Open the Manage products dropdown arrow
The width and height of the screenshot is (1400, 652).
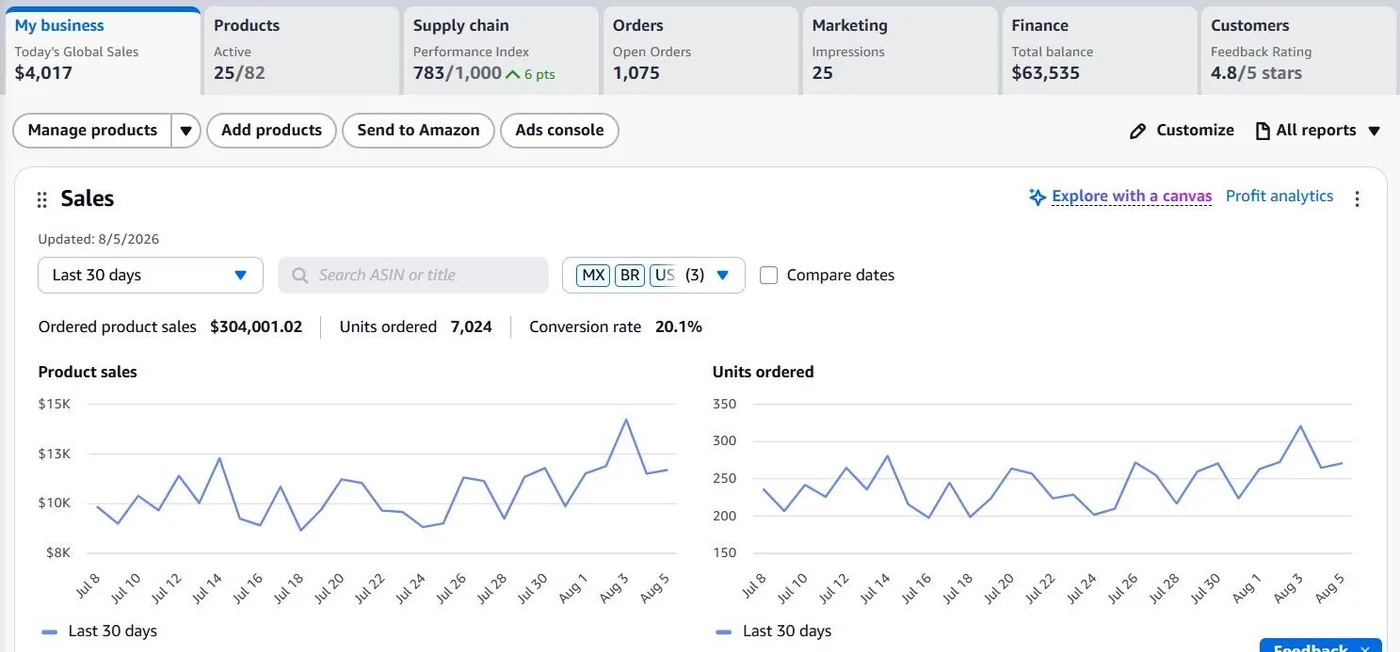pos(186,131)
